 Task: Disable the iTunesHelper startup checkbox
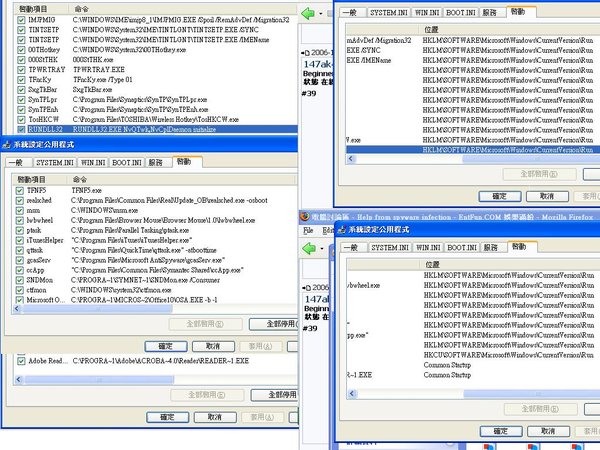[20, 240]
